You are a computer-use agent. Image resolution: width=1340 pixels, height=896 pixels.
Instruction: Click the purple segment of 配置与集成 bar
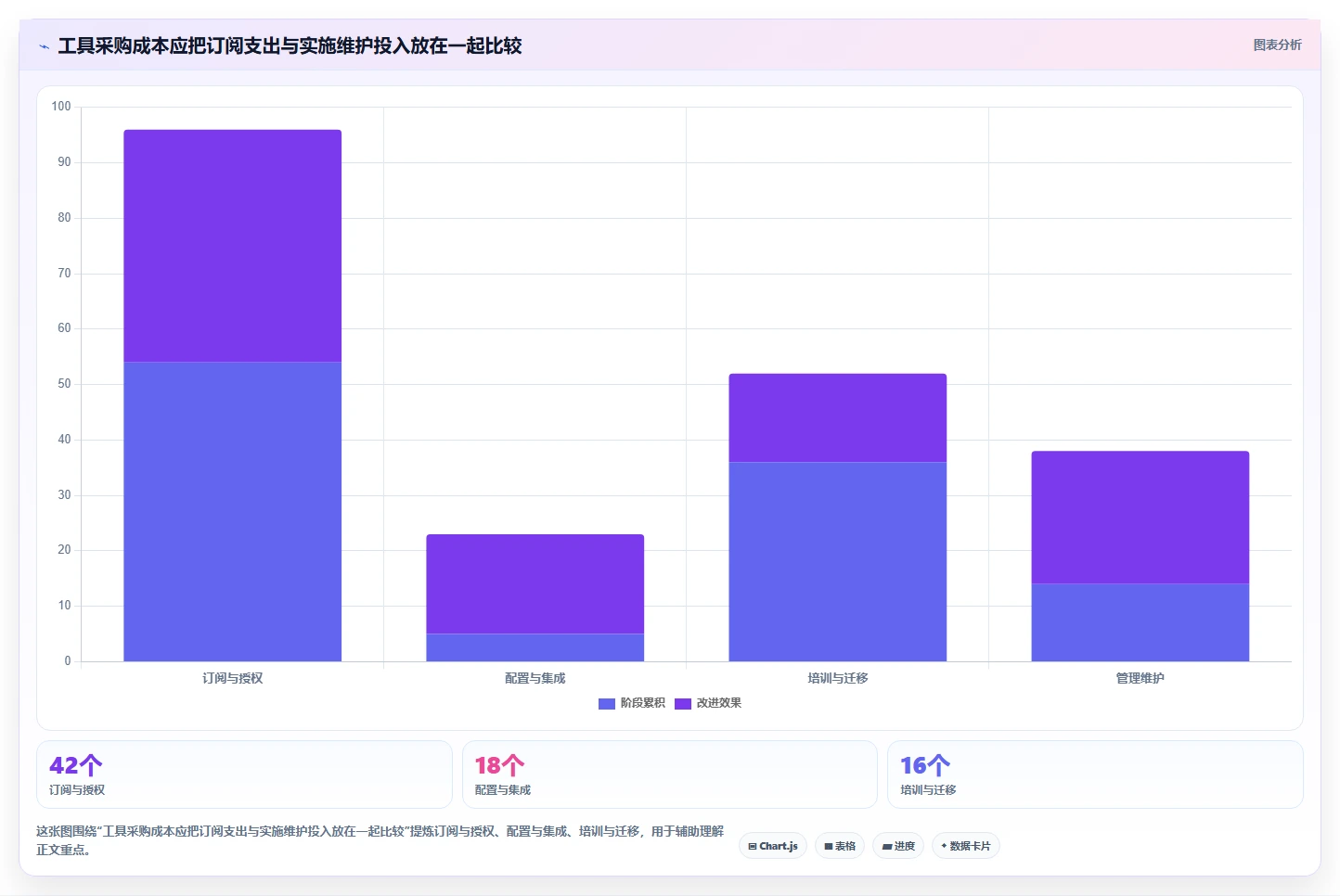click(x=535, y=584)
